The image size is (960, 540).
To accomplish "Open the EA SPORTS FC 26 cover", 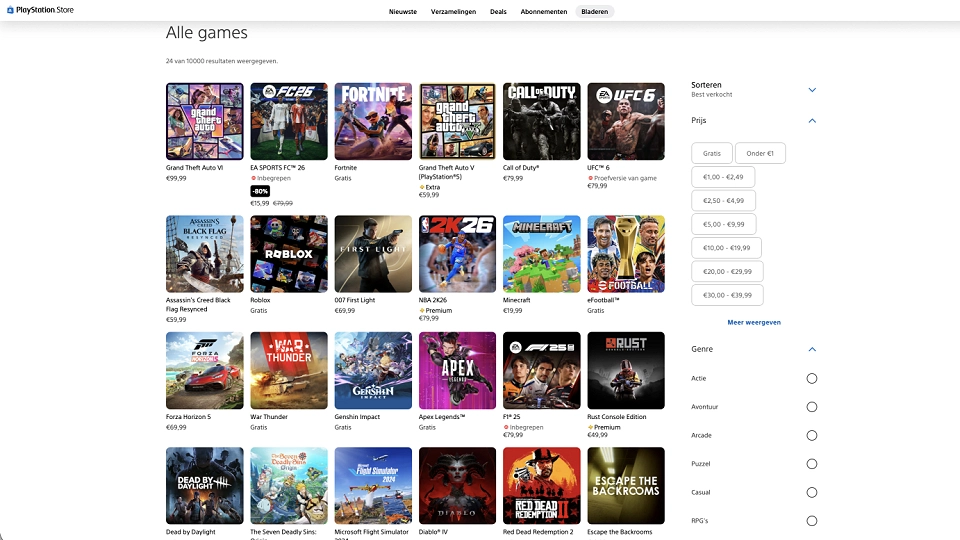I will pos(289,122).
